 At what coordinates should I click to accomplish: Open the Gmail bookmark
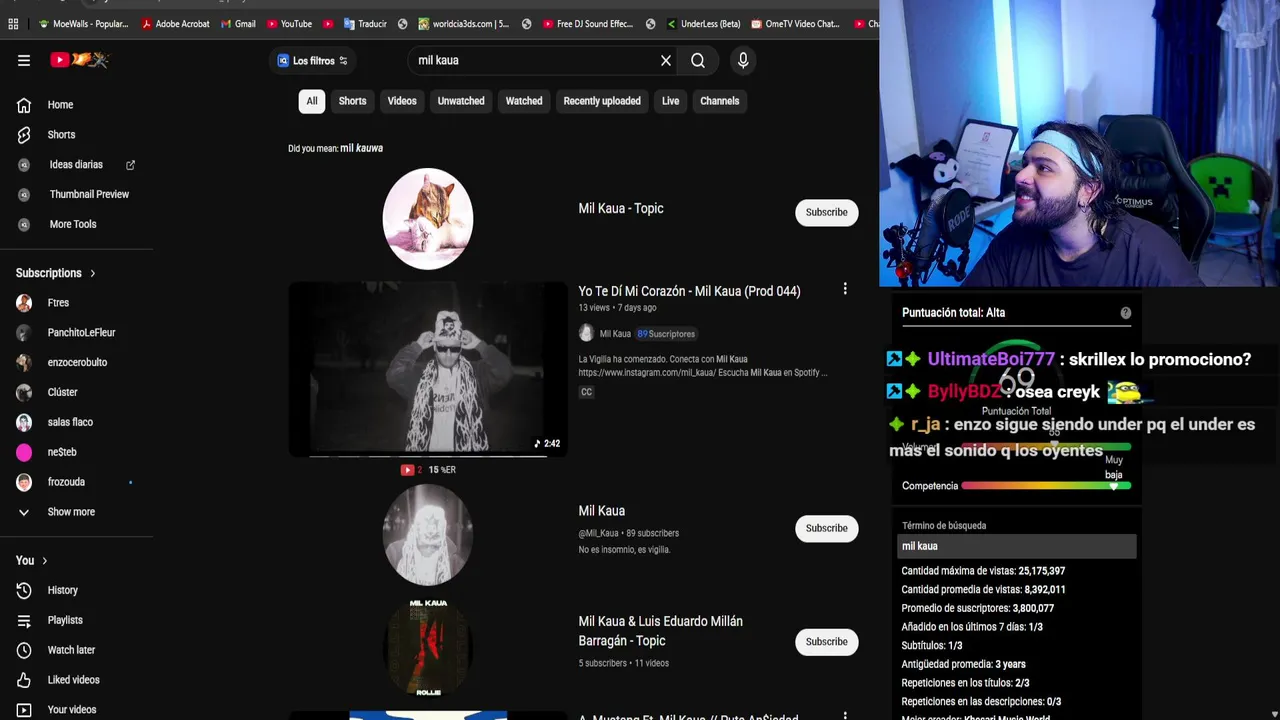pos(238,24)
